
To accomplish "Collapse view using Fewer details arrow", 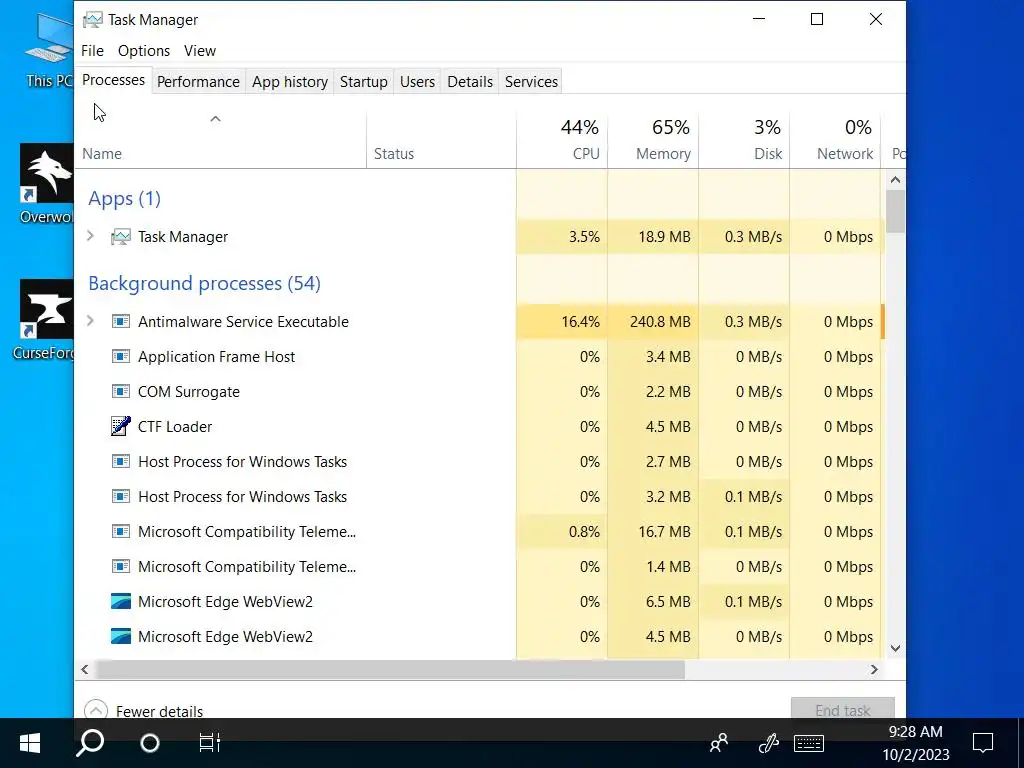I will coord(95,710).
